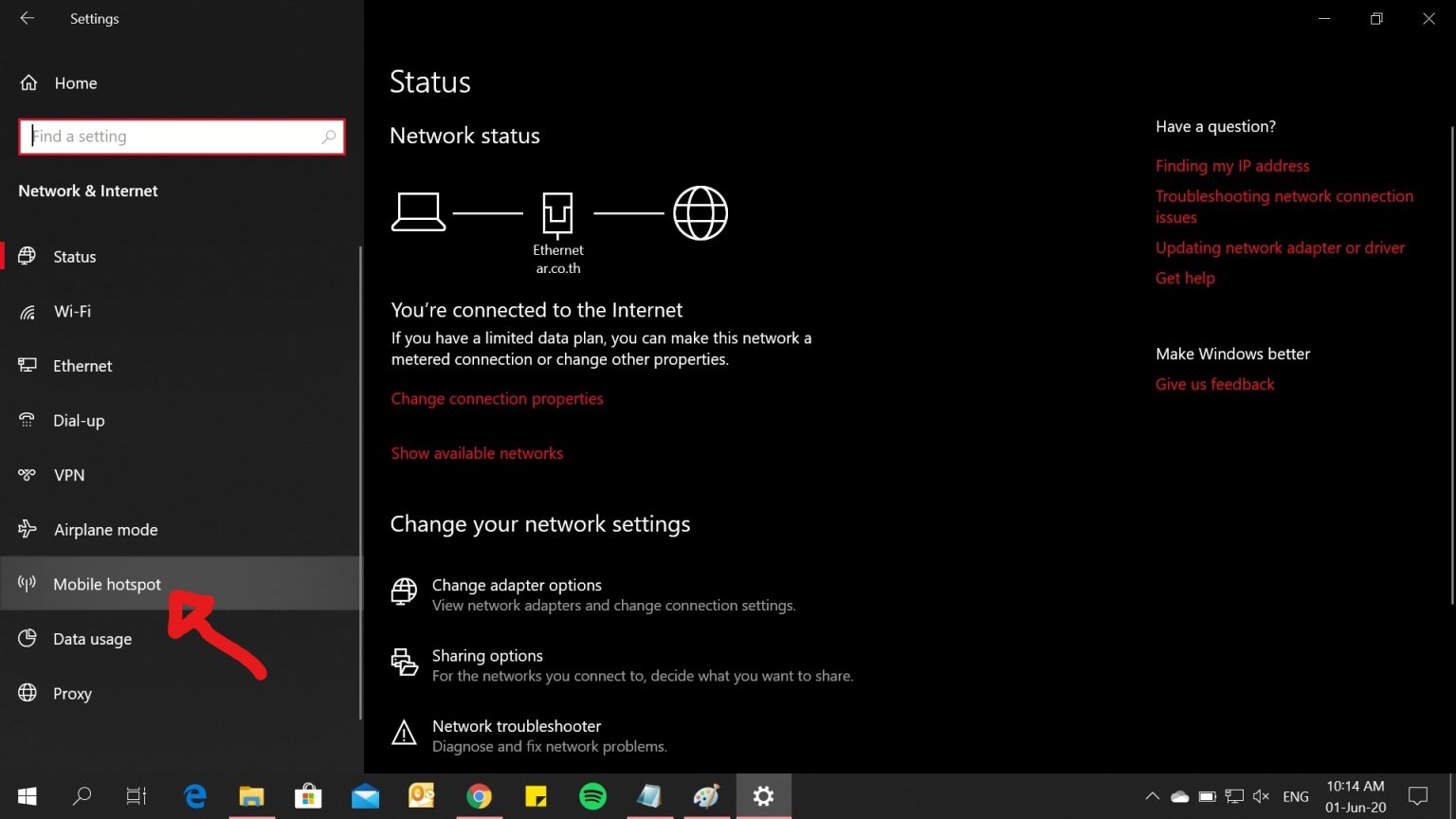Show available networks
The width and height of the screenshot is (1456, 819).
coord(477,453)
